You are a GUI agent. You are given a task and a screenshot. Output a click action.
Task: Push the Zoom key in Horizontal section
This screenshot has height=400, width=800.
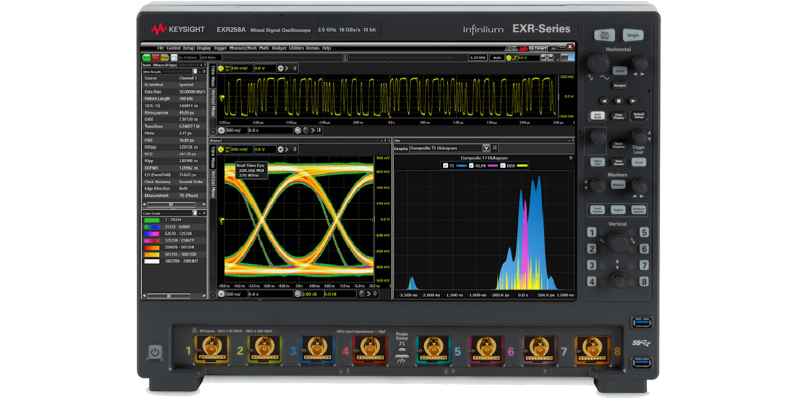point(619,71)
